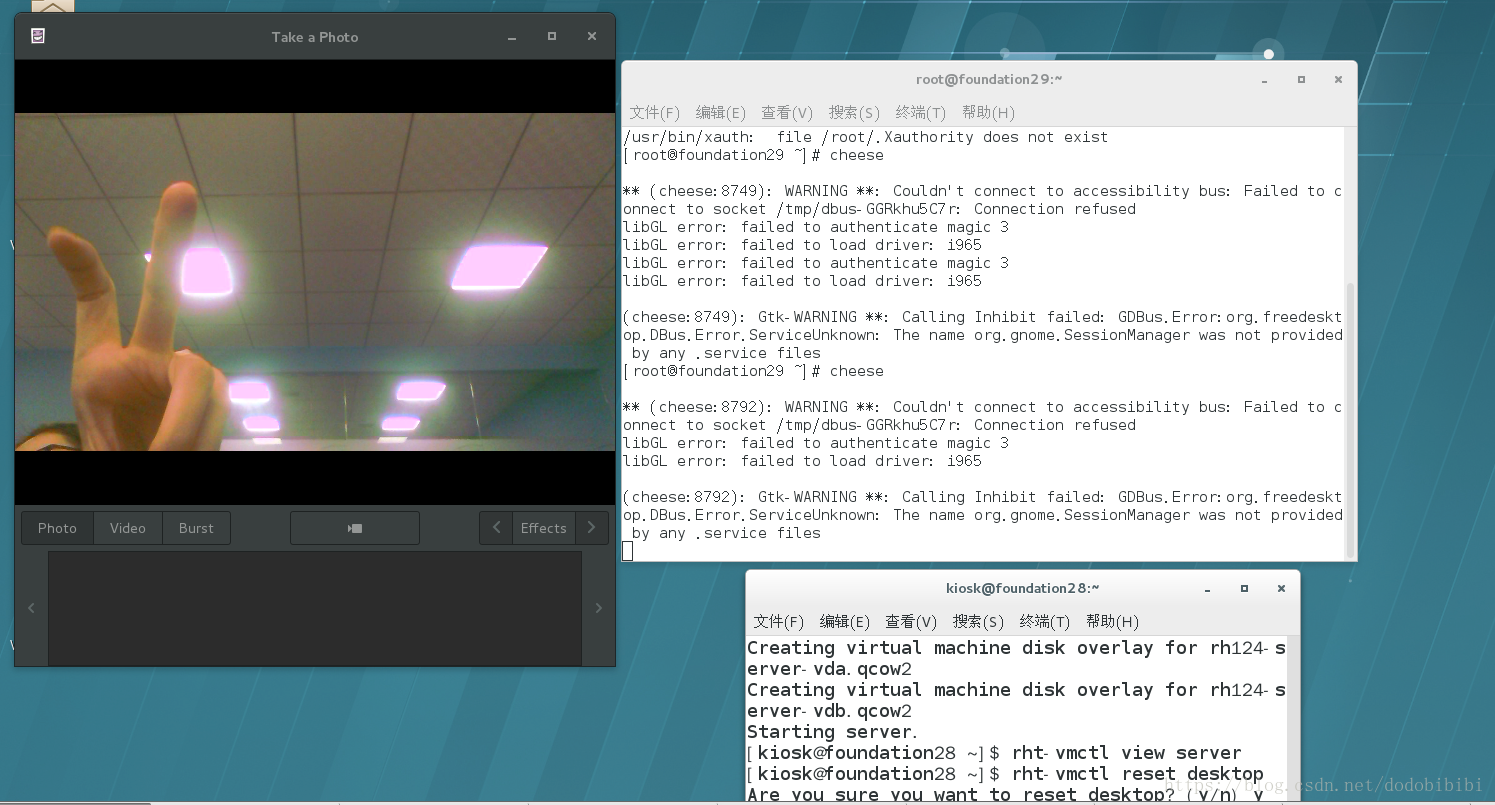Go to previous effects page arrow
The height and width of the screenshot is (805, 1495).
tap(496, 528)
